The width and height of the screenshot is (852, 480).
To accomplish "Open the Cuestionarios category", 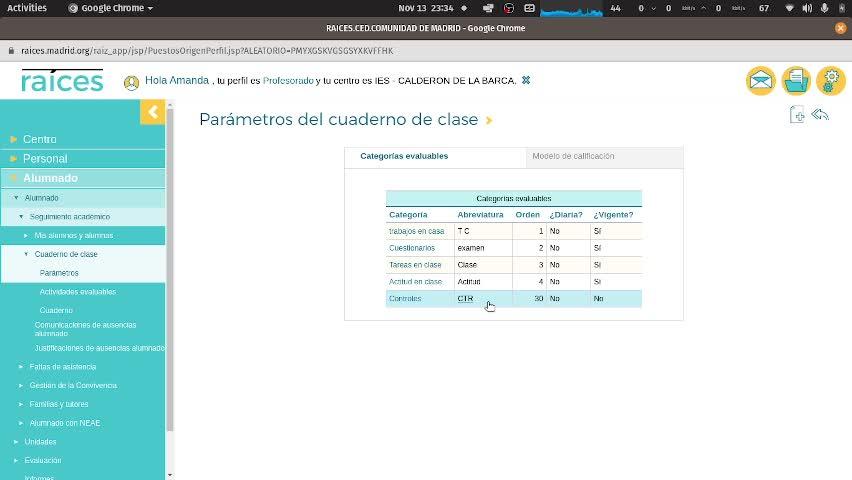I will (x=412, y=248).
